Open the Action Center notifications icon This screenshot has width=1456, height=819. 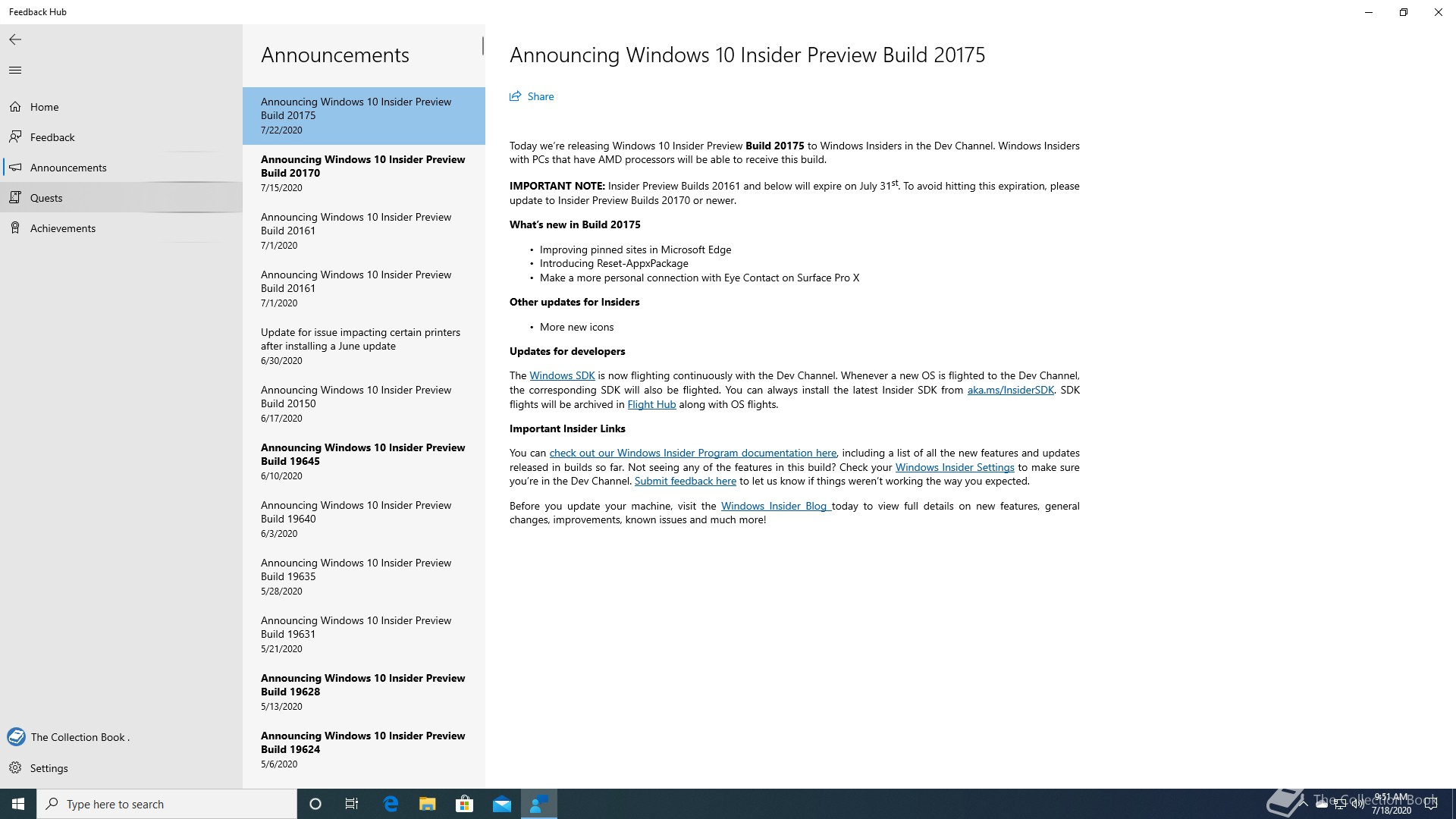click(x=1431, y=804)
